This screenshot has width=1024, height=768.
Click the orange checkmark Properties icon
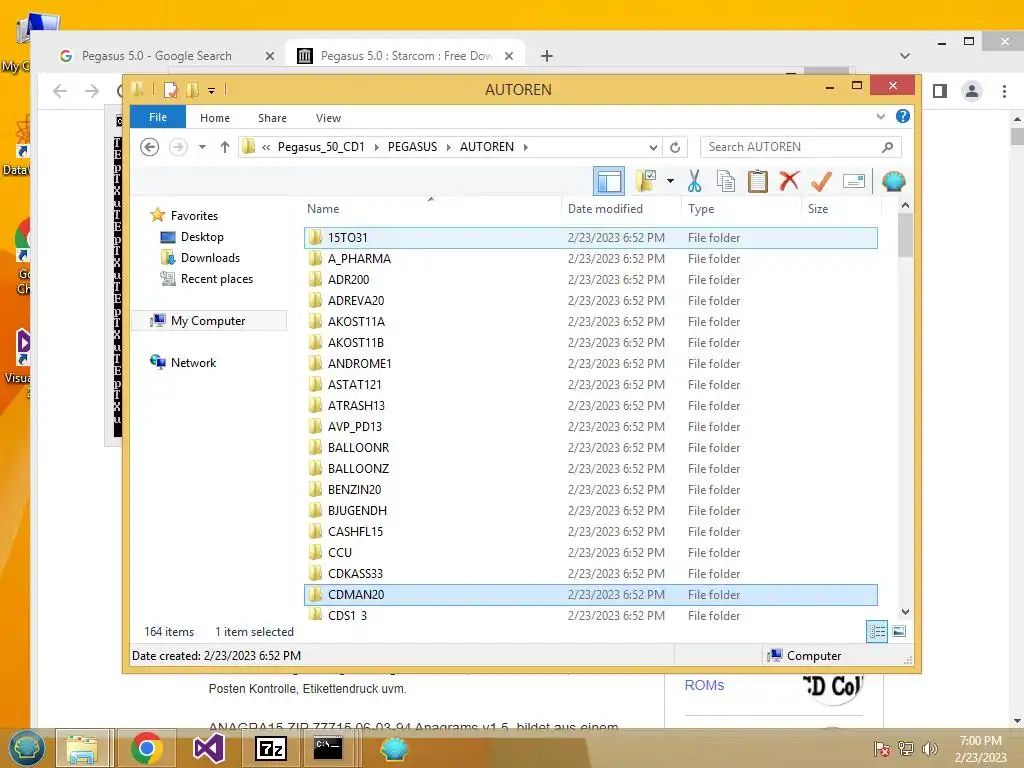821,181
